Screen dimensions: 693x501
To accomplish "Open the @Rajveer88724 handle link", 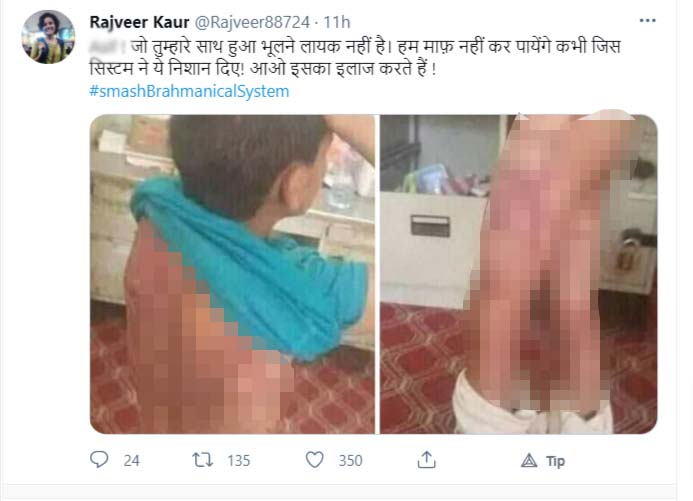I will coord(252,22).
